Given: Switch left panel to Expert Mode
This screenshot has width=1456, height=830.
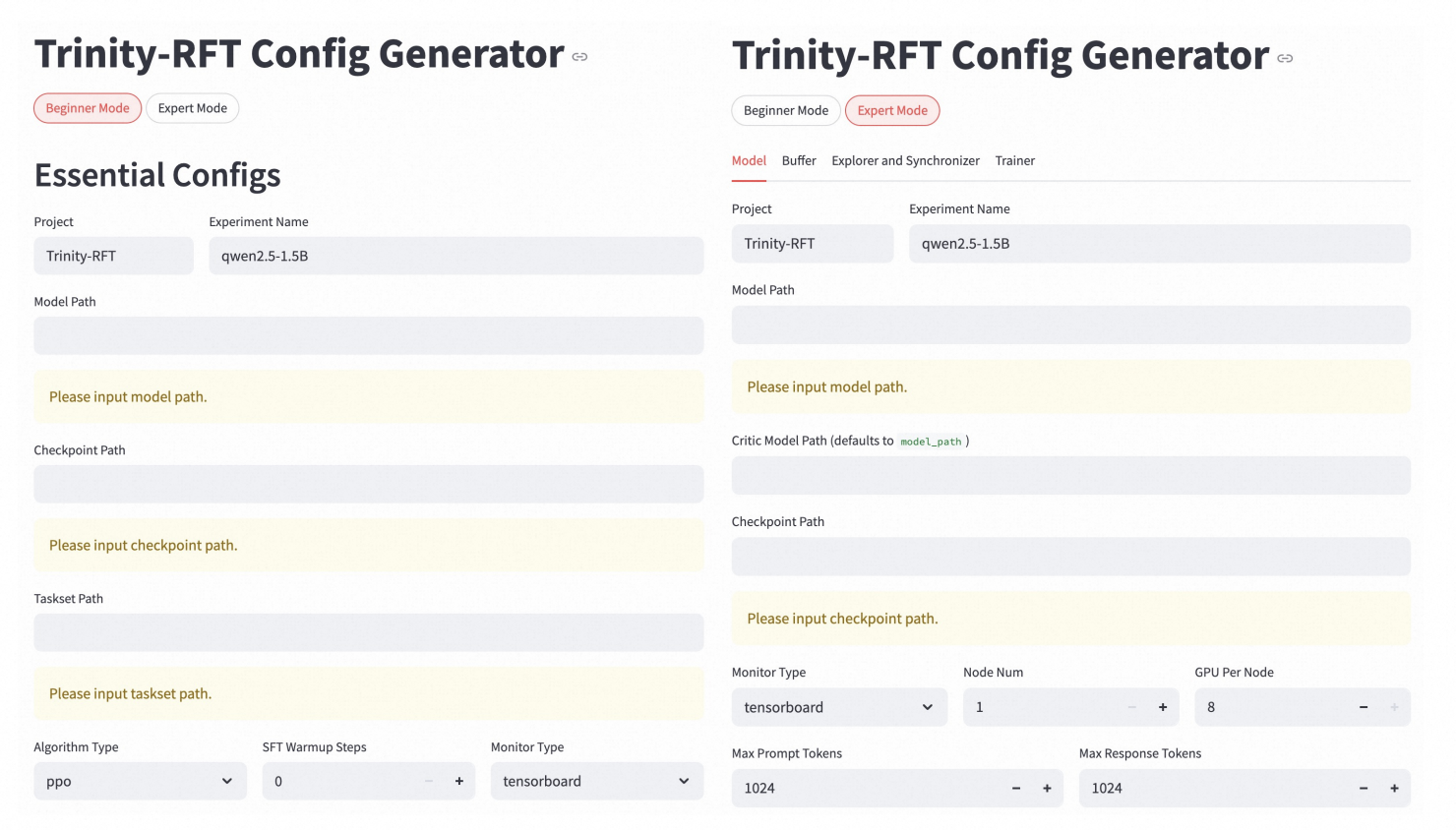Looking at the screenshot, I should tap(193, 108).
